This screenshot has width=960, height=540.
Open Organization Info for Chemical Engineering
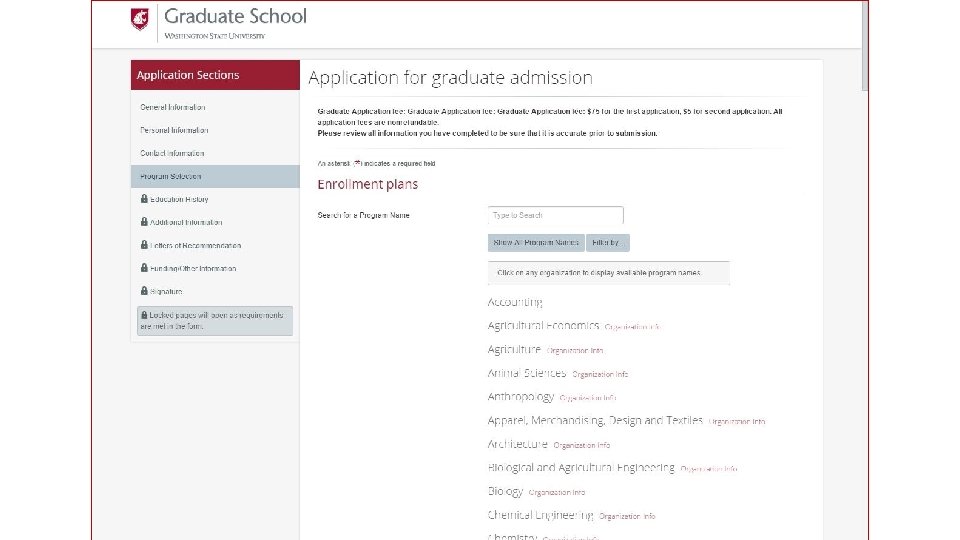tap(627, 516)
